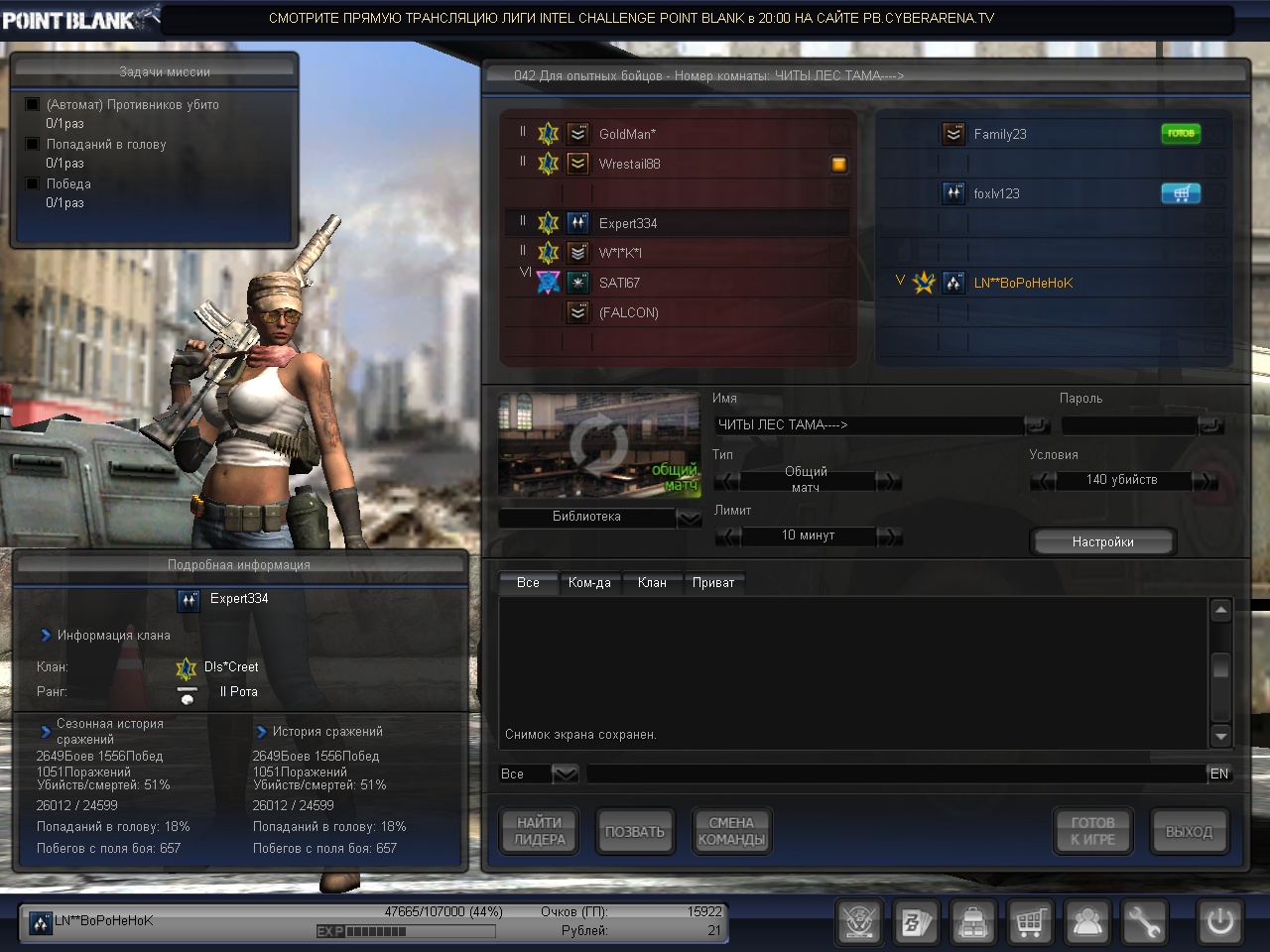Click the power exit icon
The image size is (1270, 952).
[x=1219, y=923]
